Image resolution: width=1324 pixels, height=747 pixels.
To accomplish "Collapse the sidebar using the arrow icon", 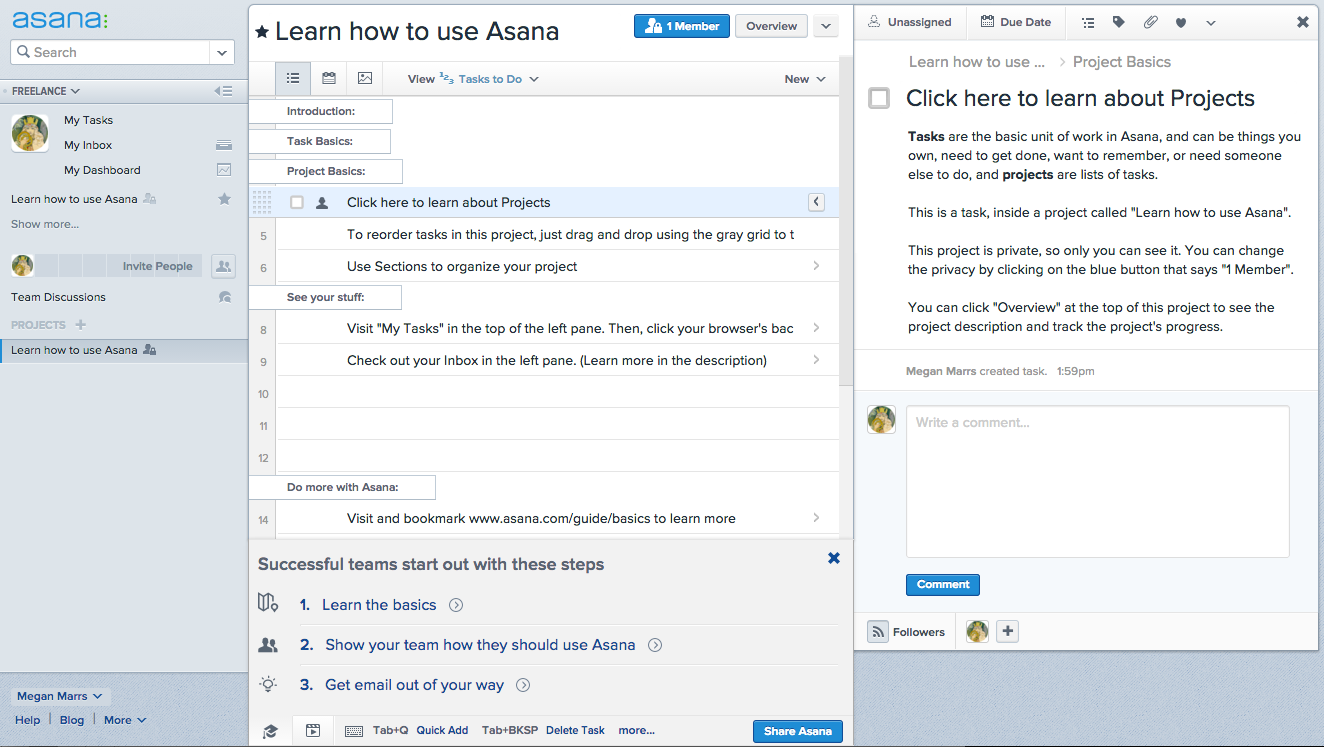I will tap(223, 91).
